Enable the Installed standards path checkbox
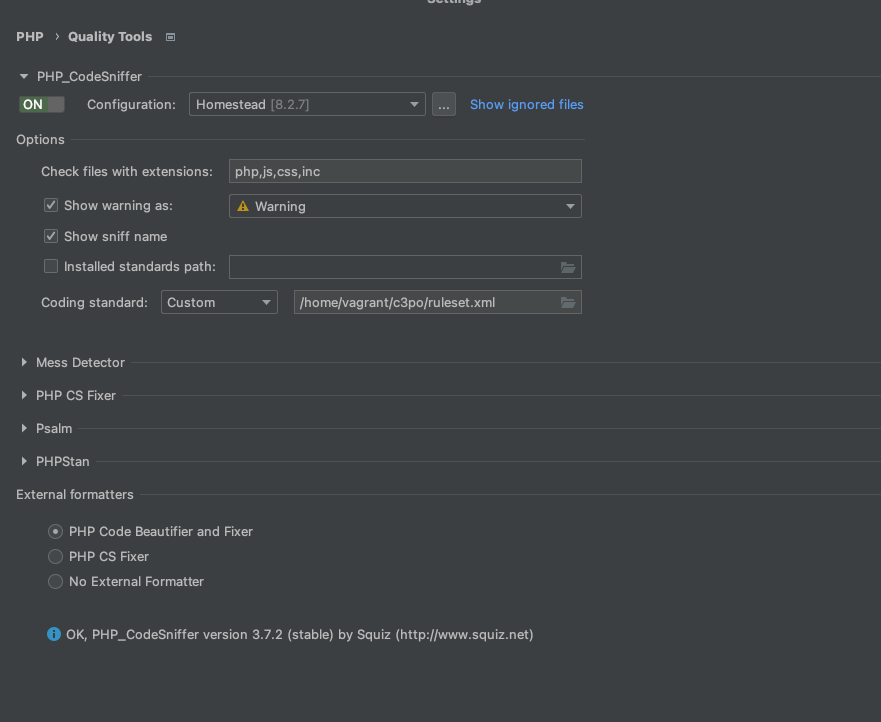 tap(50, 266)
